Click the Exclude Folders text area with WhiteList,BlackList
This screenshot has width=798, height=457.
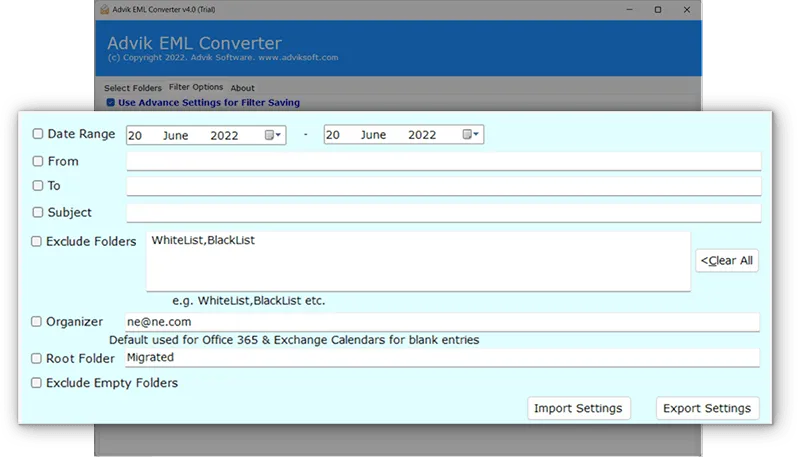418,262
